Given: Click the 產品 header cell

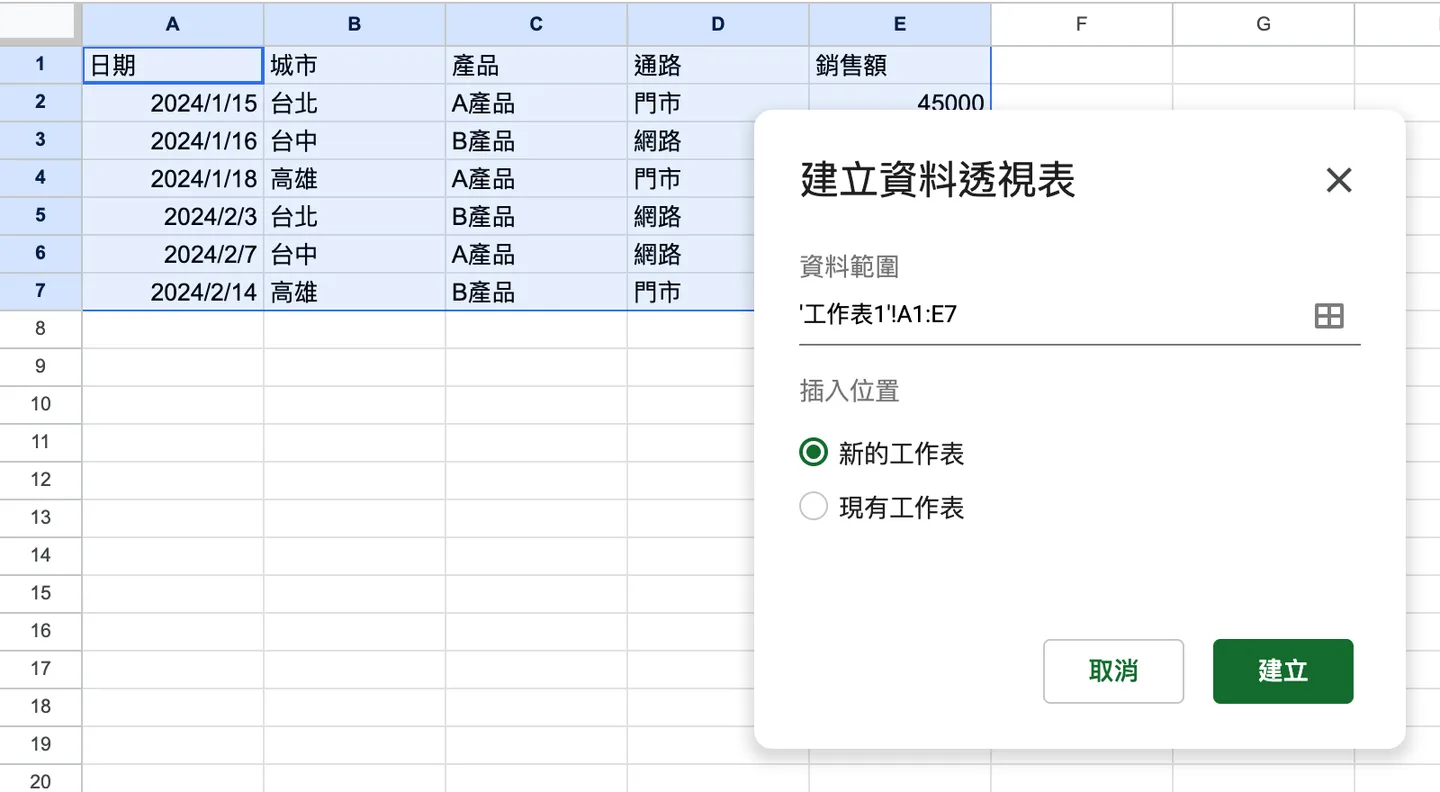Looking at the screenshot, I should coord(536,65).
